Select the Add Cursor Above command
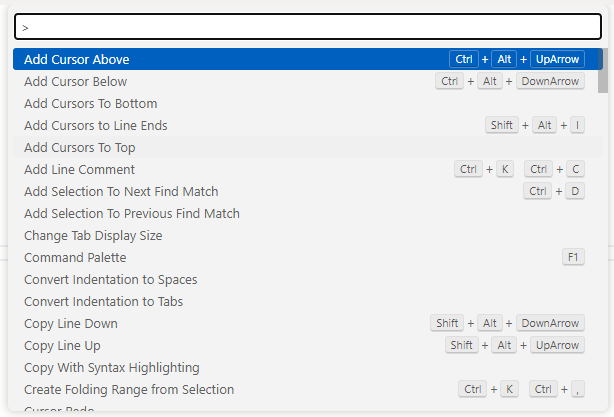 pyautogui.click(x=77, y=60)
